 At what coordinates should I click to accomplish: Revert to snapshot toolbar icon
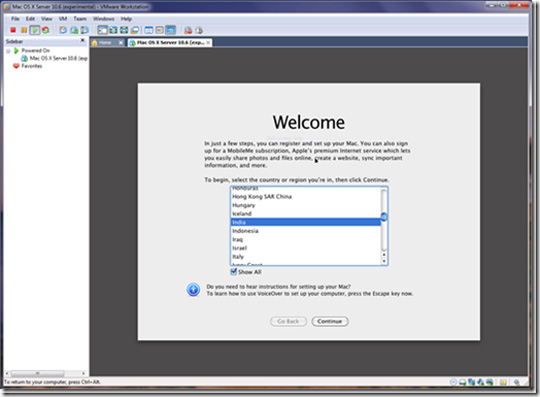(74, 30)
